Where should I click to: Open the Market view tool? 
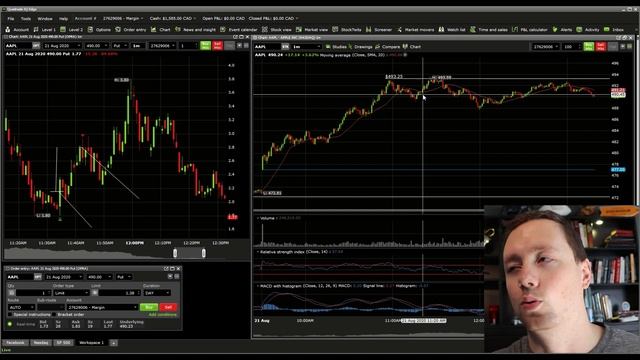click(312, 29)
